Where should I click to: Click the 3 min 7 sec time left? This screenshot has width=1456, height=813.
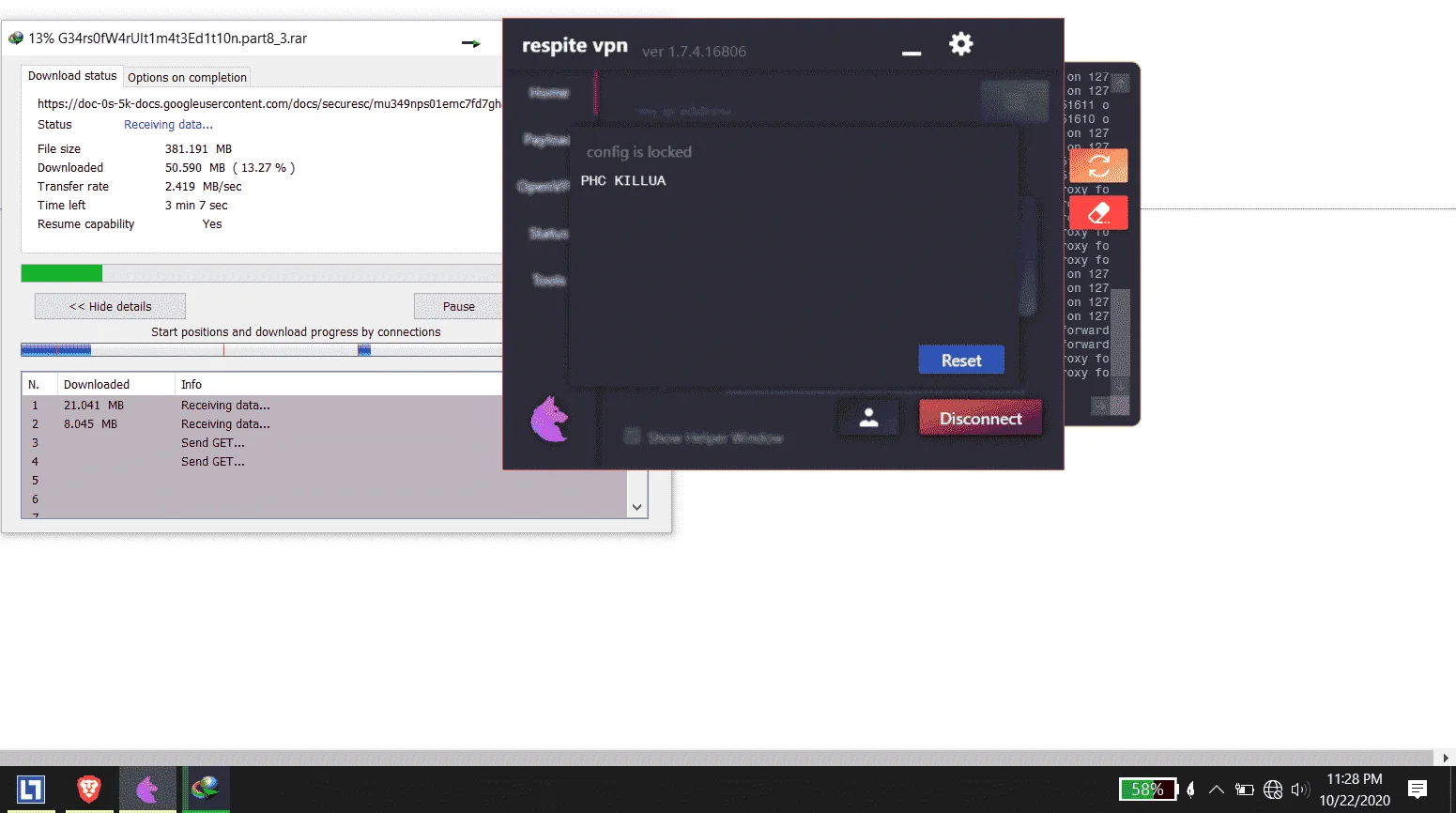coord(196,206)
